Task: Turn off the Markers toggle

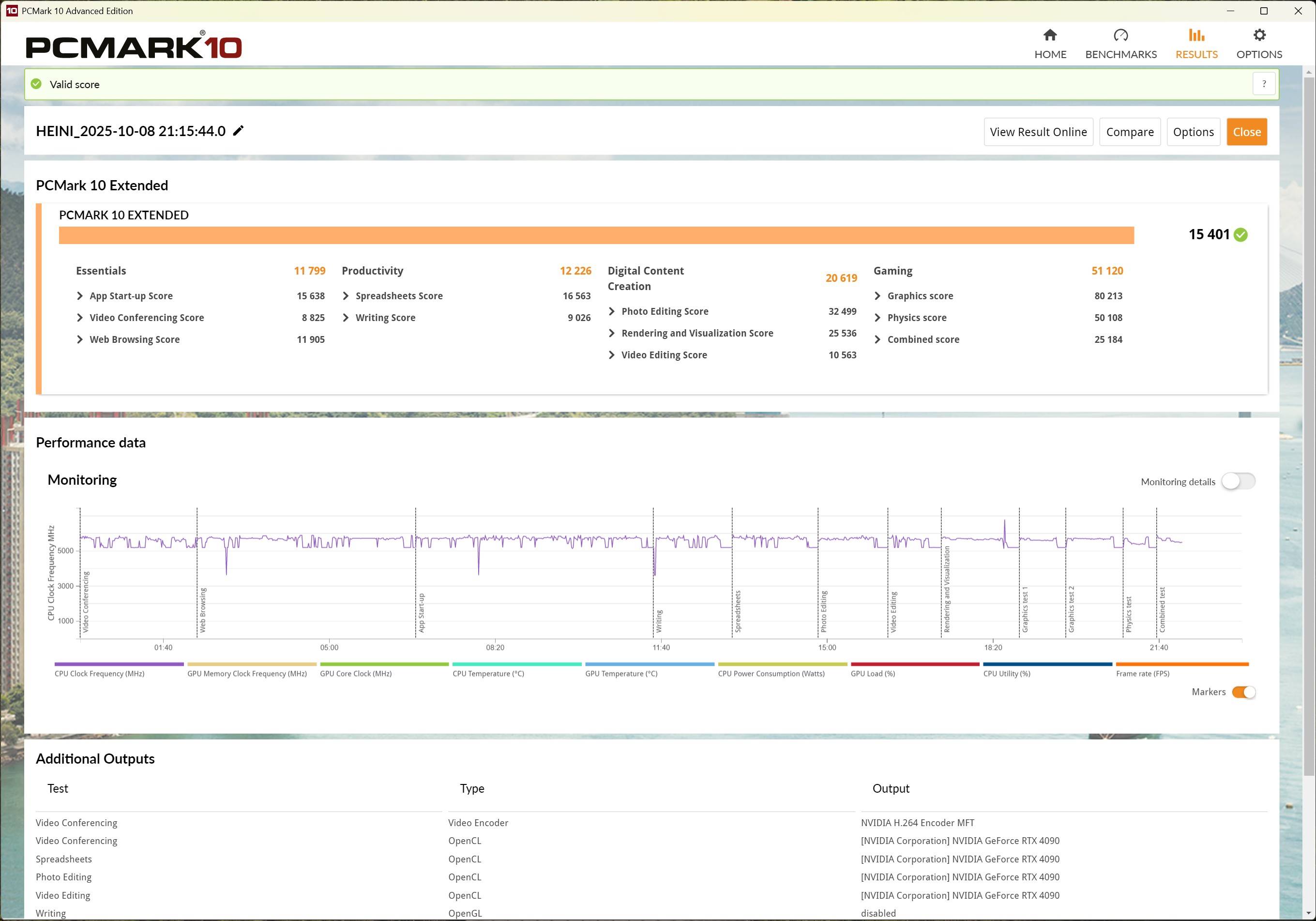Action: click(1243, 692)
